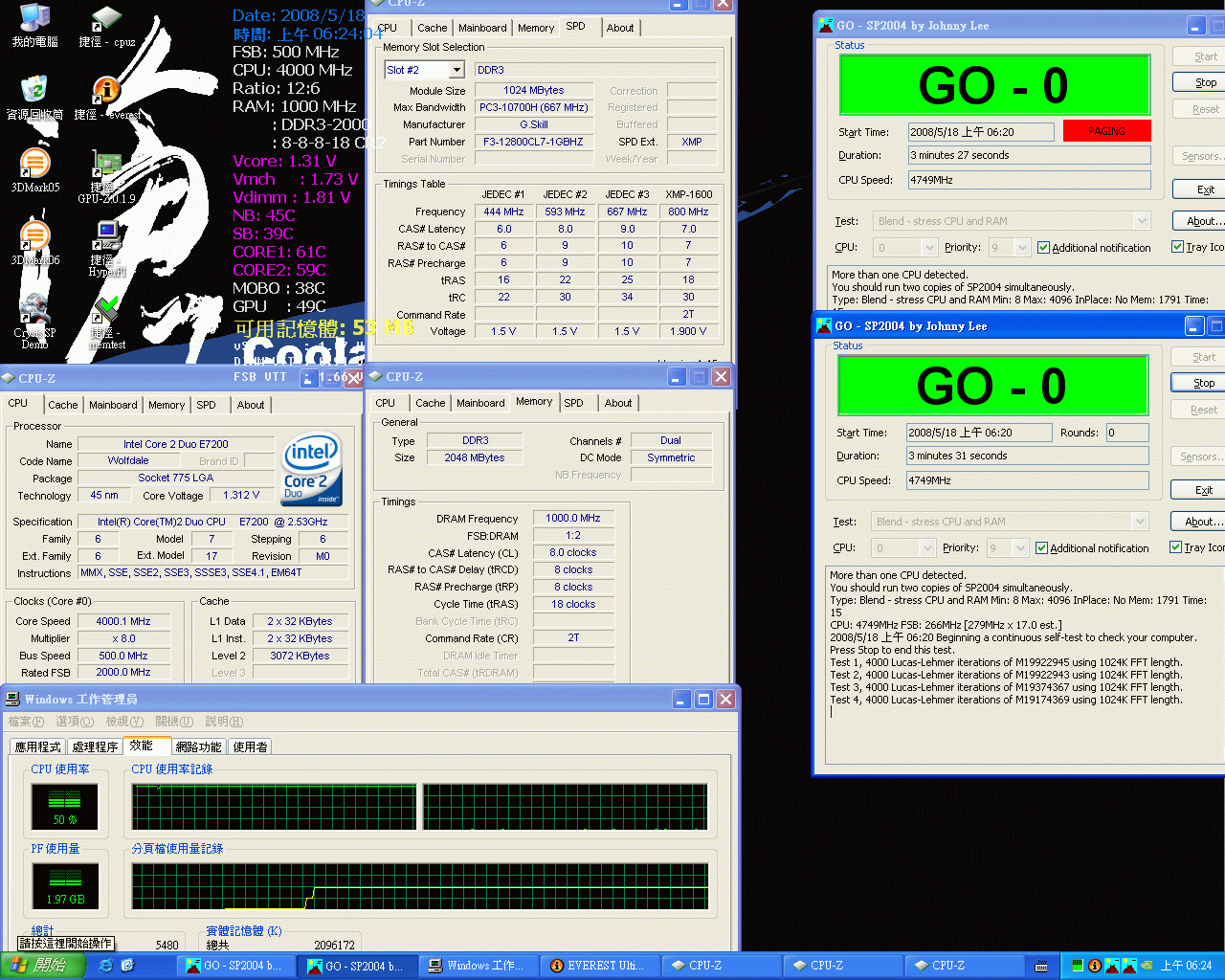This screenshot has height=980, width=1225.
Task: Click the title icon of SP2004 window with PAGING
Action: (826, 25)
